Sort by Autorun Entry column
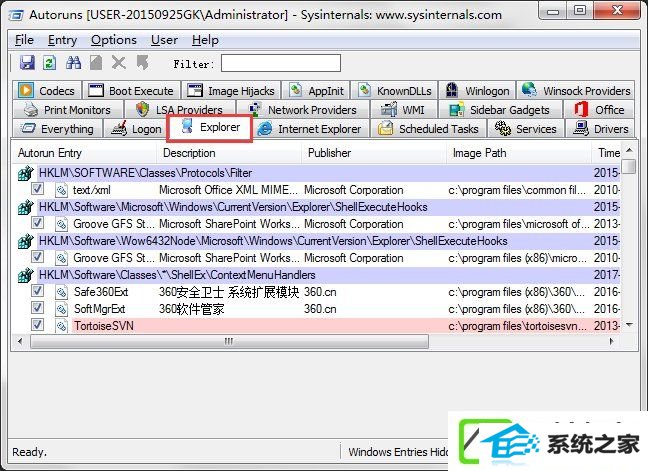Screen dimensions: 648x471 [x=85, y=153]
